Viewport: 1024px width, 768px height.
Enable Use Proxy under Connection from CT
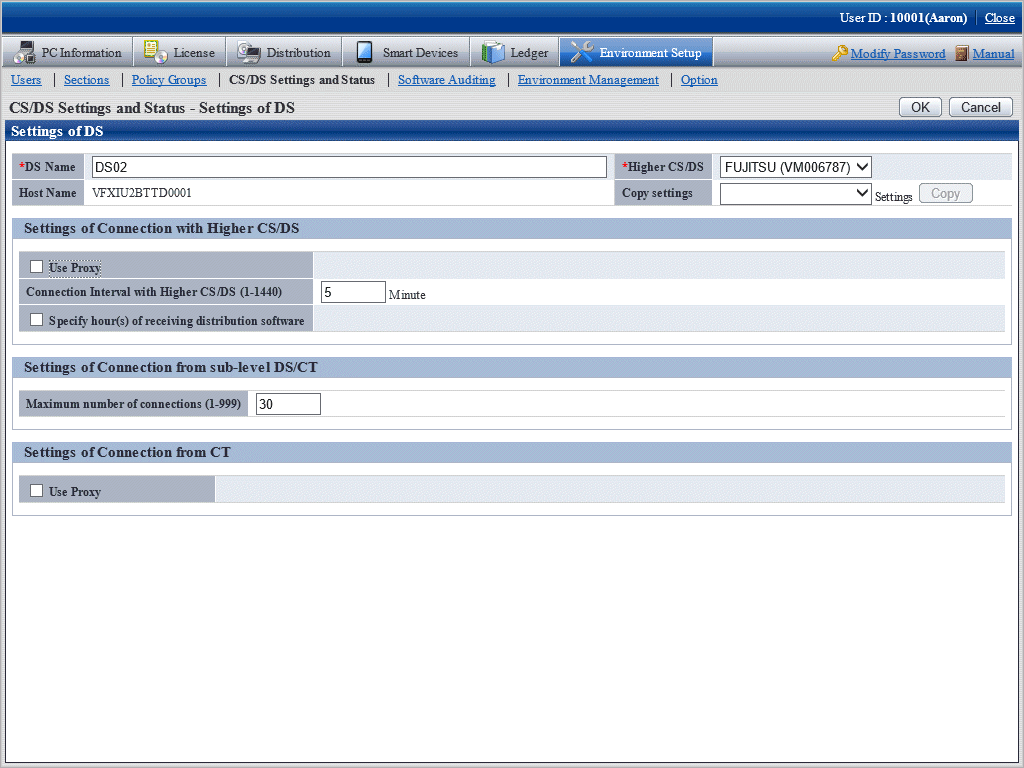pyautogui.click(x=37, y=490)
